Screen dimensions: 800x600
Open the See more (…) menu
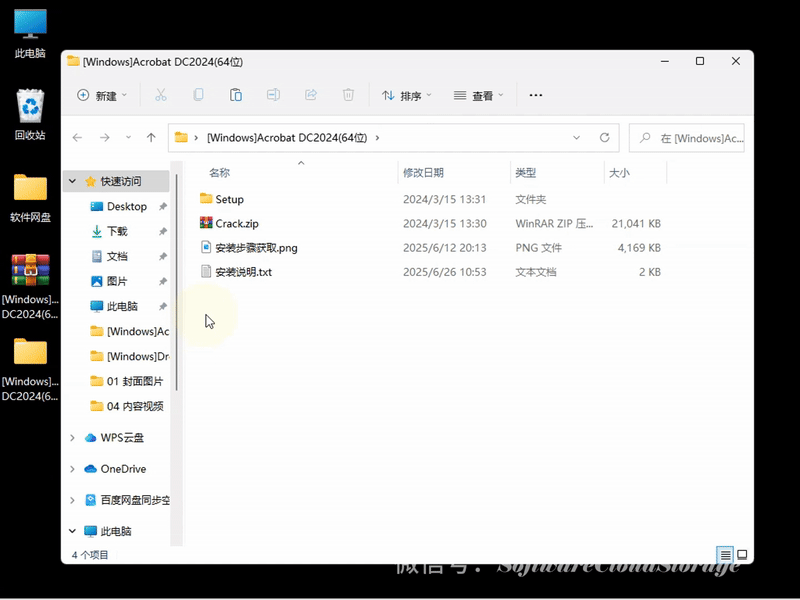click(536, 94)
